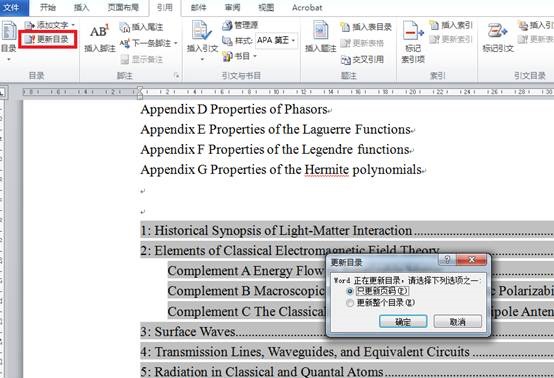Viewport: 554px width, 378px height.
Task: Switch to the 插入 (Insert) tab
Action: click(81, 7)
